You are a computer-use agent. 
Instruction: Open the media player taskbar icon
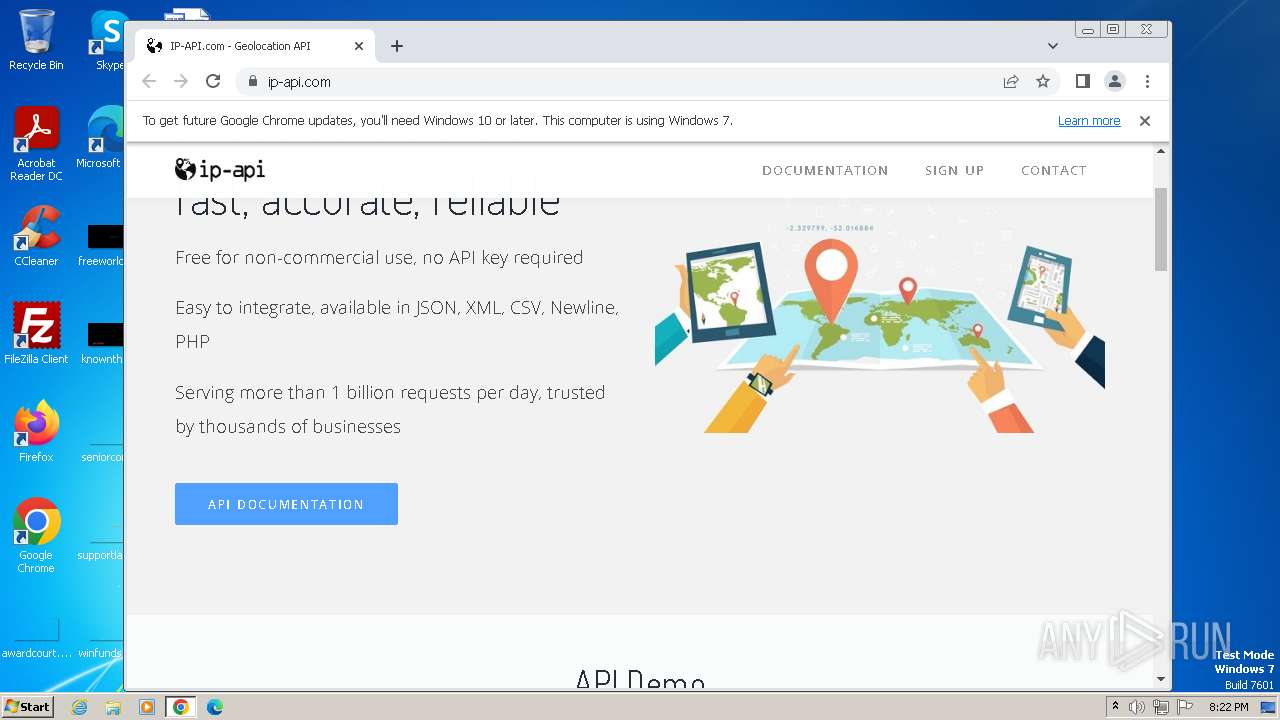click(147, 707)
